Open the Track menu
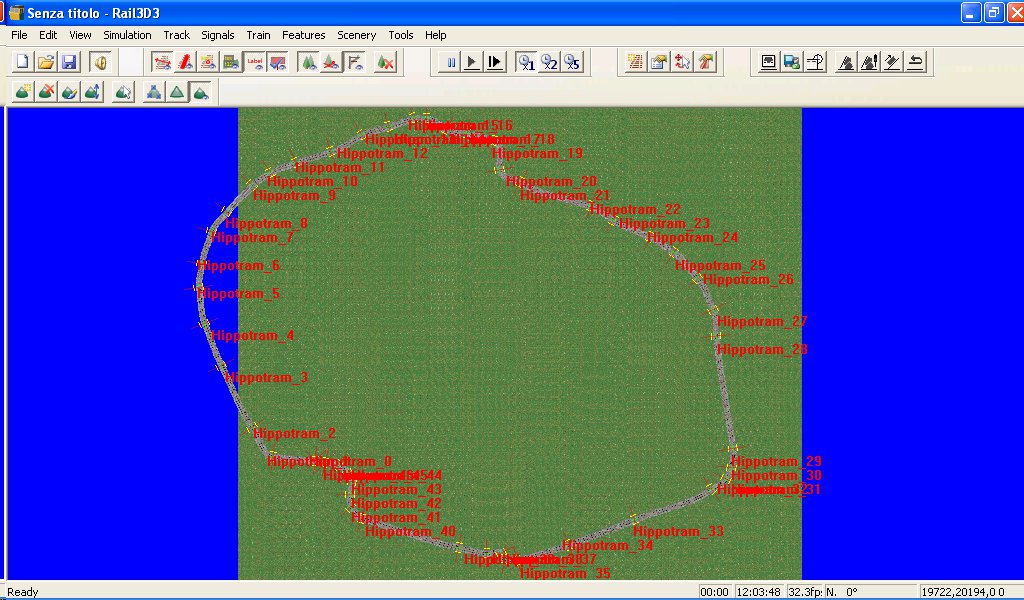 pyautogui.click(x=176, y=35)
